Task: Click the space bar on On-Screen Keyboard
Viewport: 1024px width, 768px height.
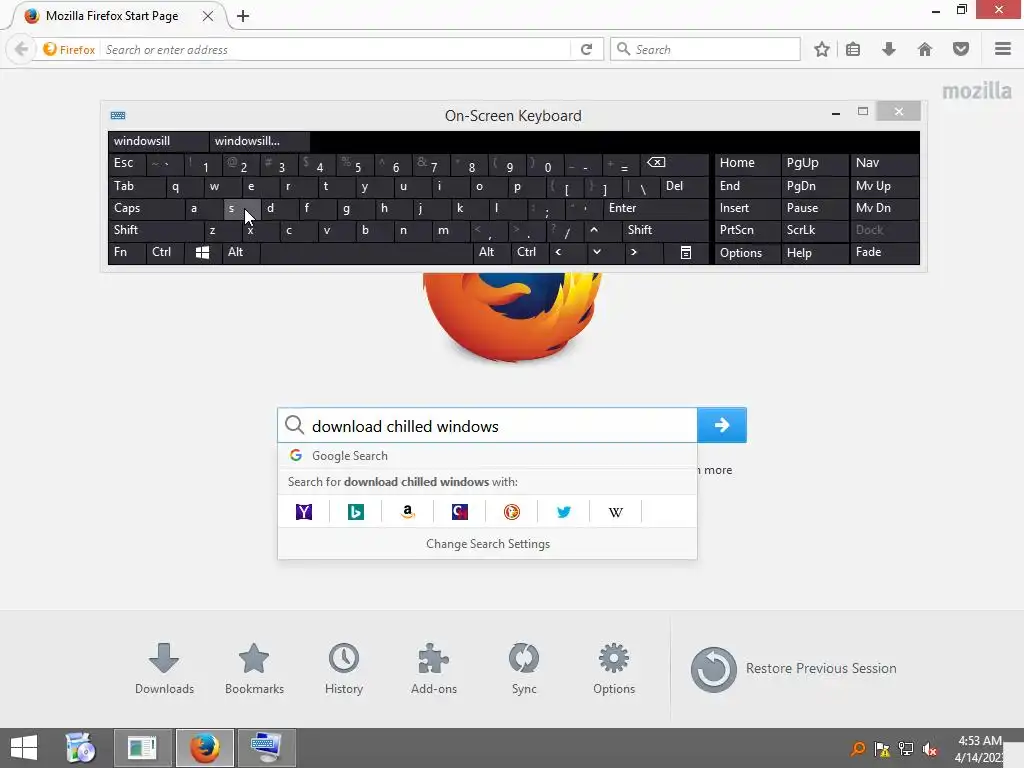Action: pos(366,252)
